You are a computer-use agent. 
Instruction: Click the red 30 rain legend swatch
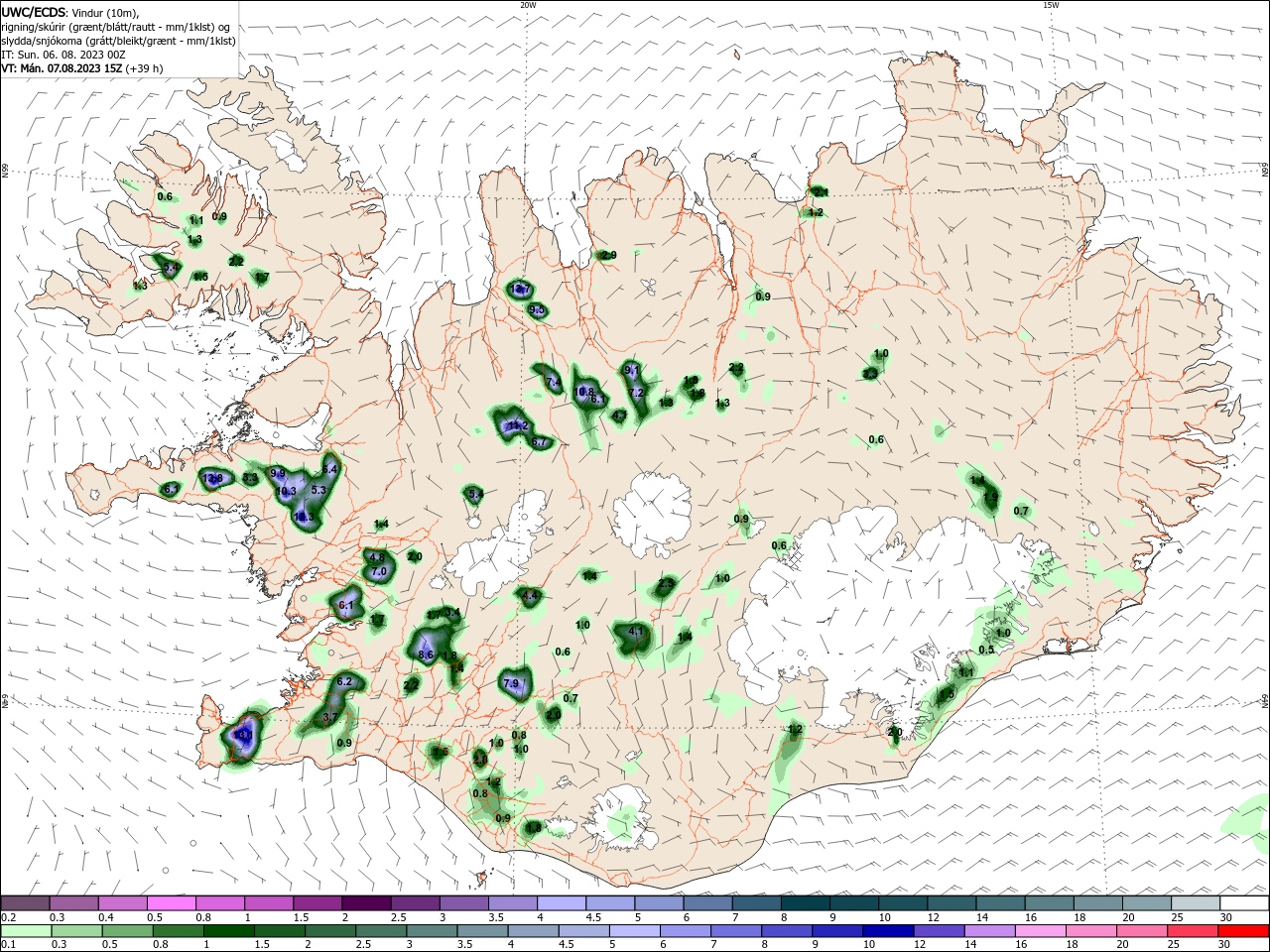tap(1244, 931)
